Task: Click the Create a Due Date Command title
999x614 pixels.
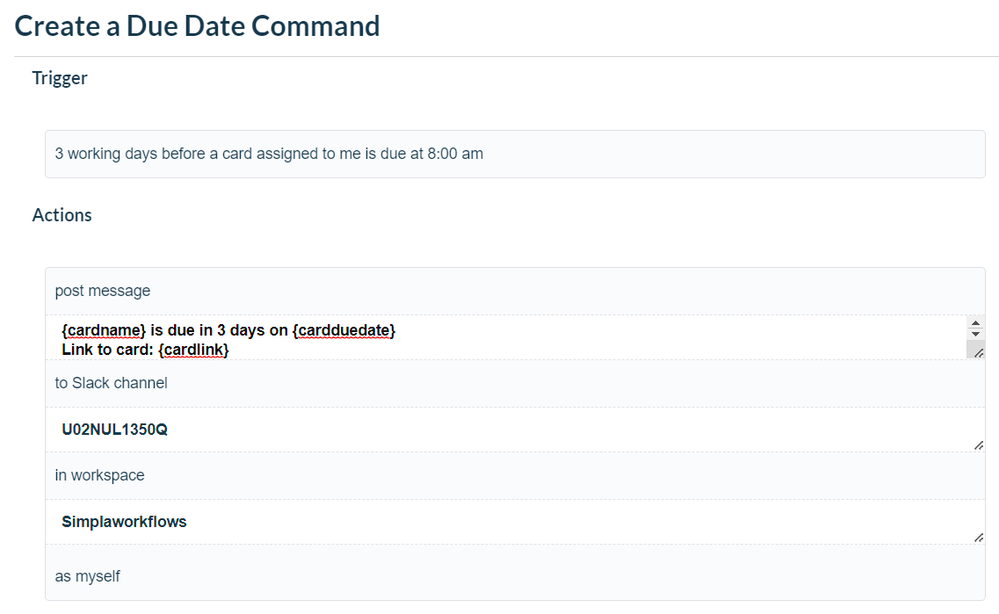Action: pos(197,26)
